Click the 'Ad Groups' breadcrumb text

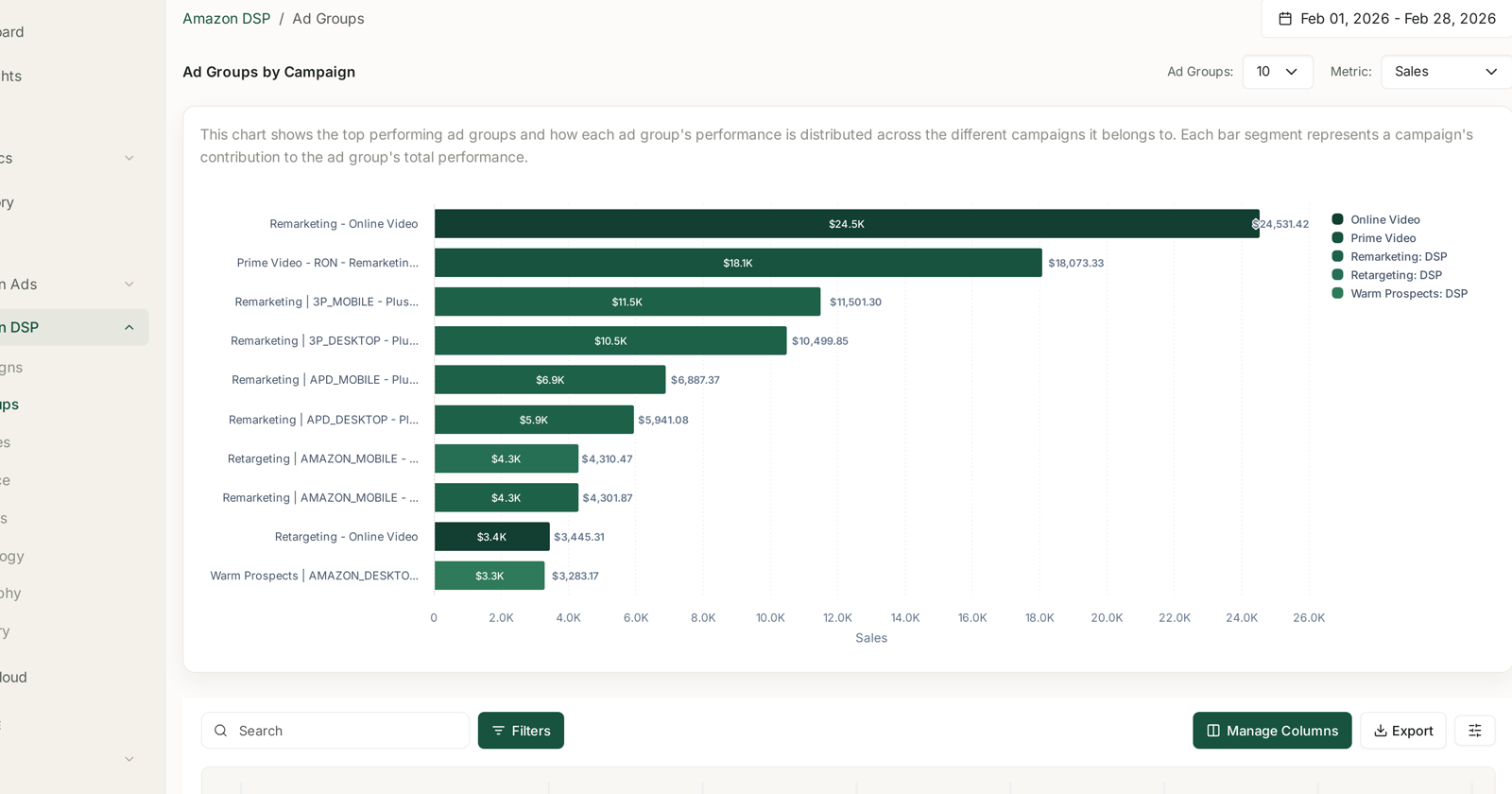tap(328, 19)
